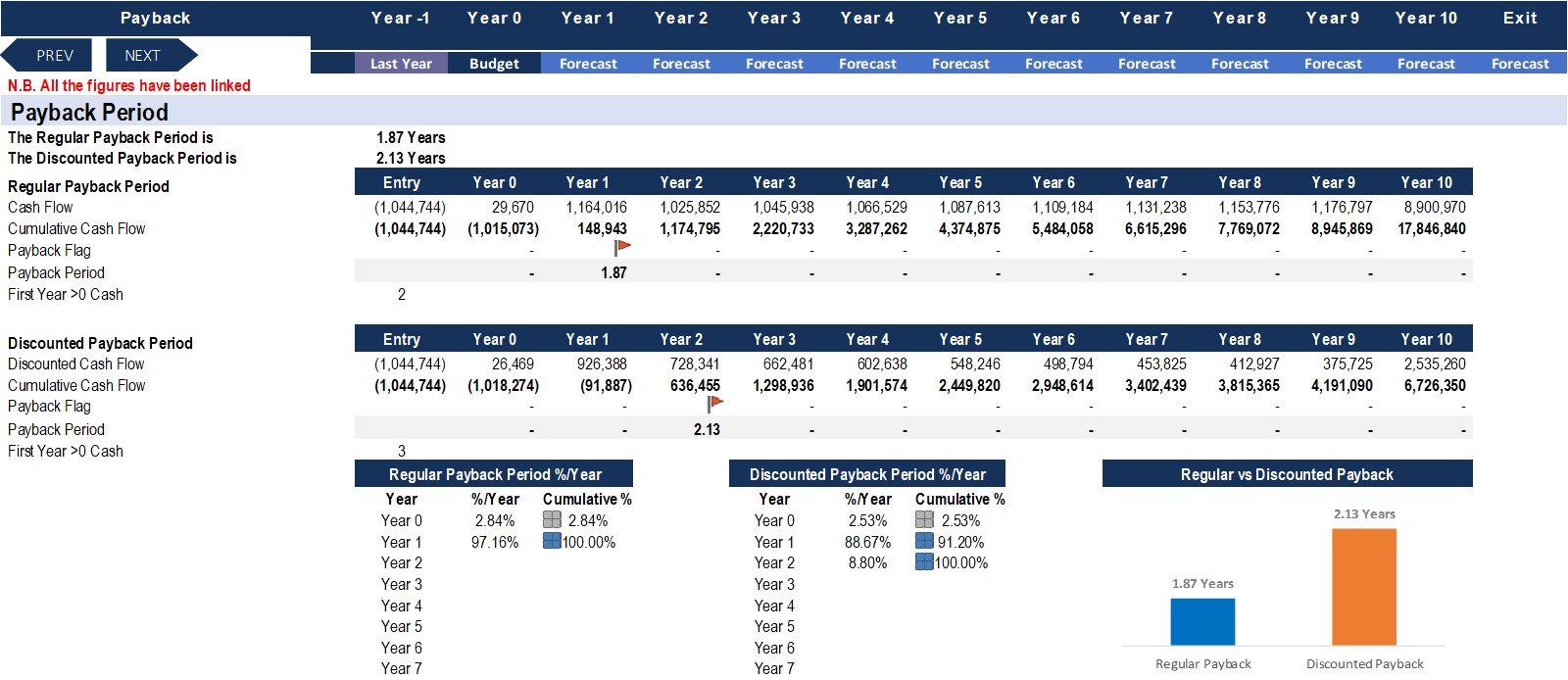Select the discounted cash flow cell 2,535,260
The height and width of the screenshot is (680, 1568).
pyautogui.click(x=1435, y=364)
